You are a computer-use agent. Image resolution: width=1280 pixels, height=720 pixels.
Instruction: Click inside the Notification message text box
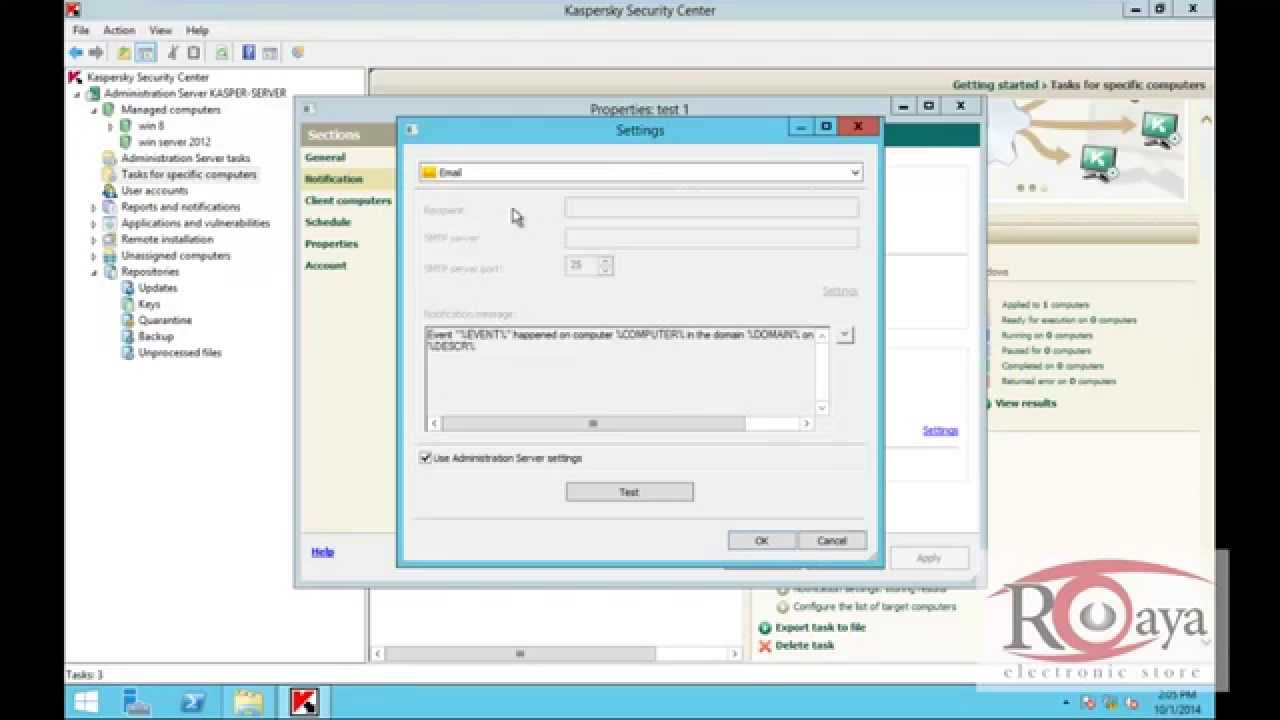[620, 370]
